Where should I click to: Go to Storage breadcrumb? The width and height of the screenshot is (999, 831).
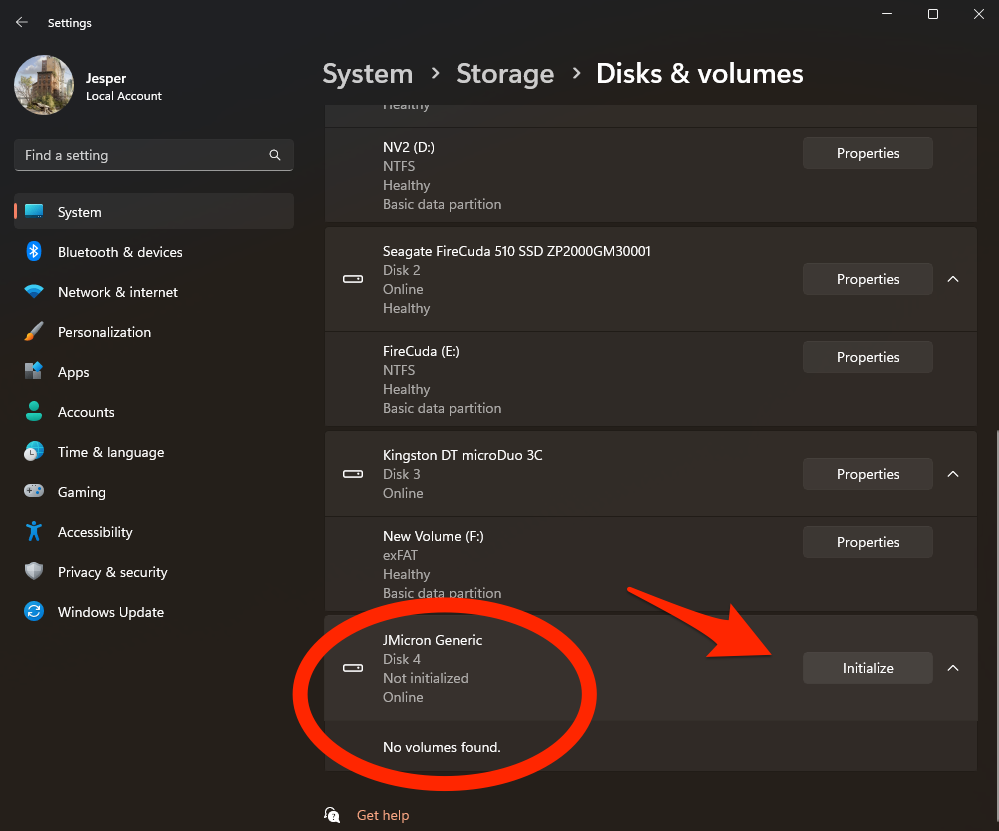505,74
